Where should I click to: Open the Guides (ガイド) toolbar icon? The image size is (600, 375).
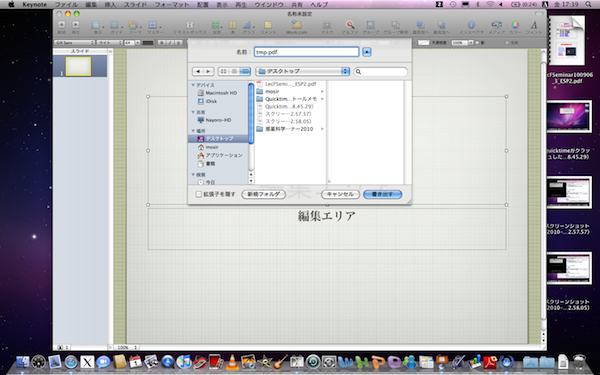pos(115,26)
